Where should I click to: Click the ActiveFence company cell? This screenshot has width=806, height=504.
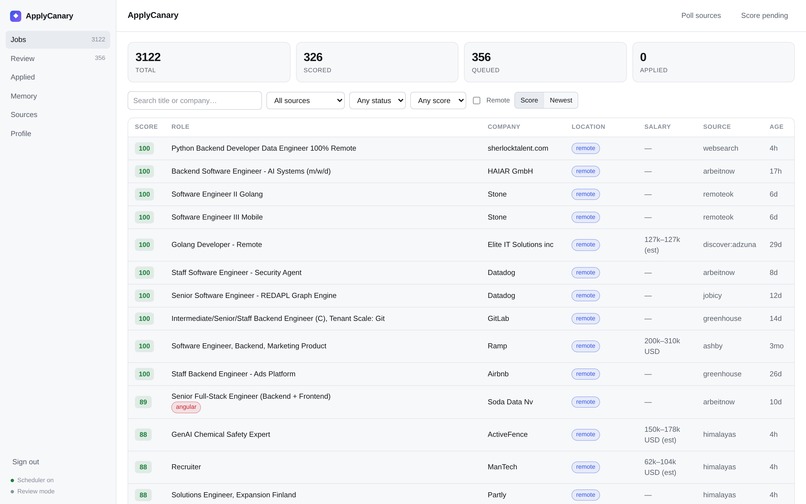(x=507, y=435)
